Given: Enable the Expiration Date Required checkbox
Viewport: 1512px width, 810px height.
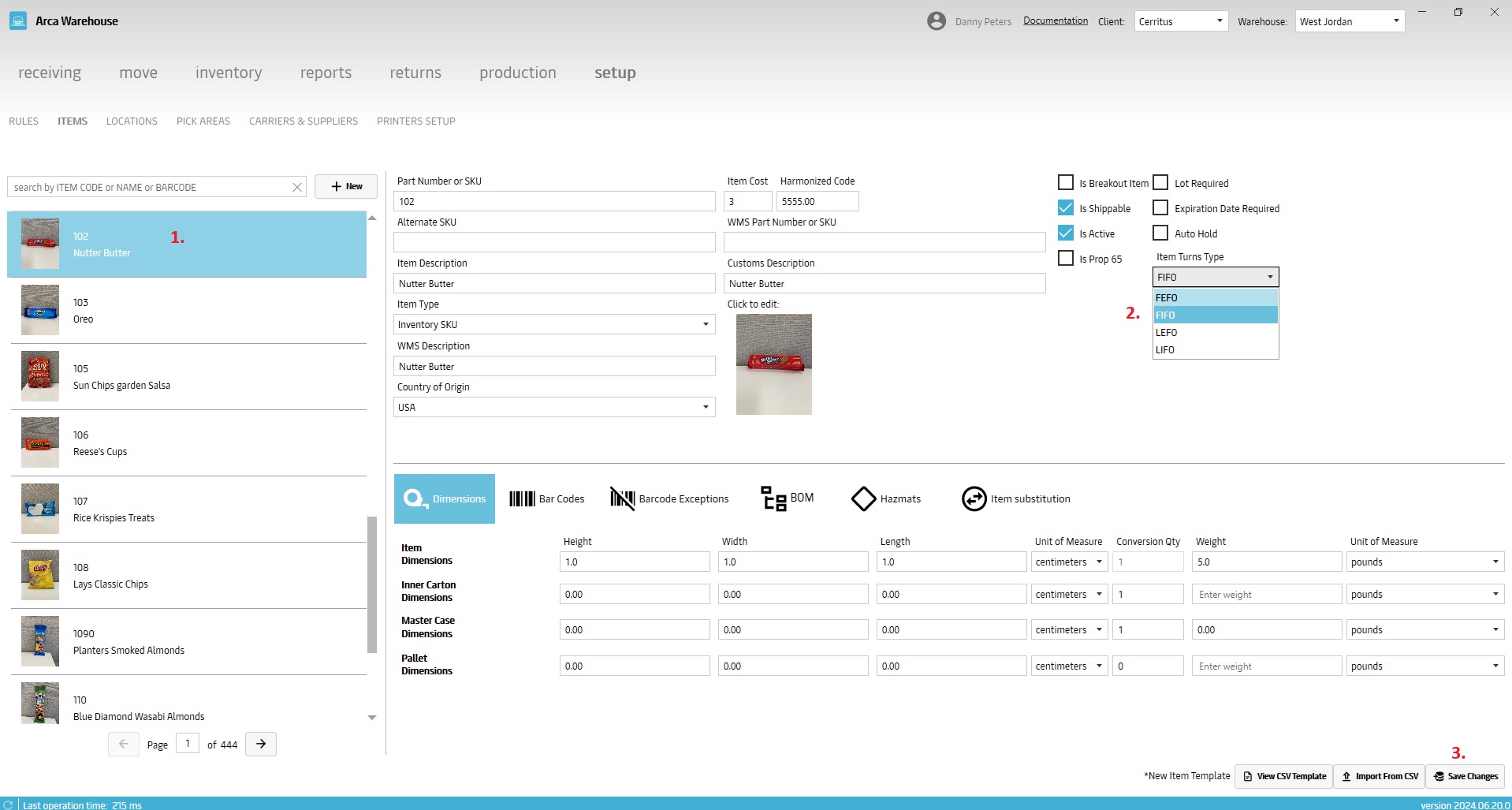Looking at the screenshot, I should [1160, 207].
